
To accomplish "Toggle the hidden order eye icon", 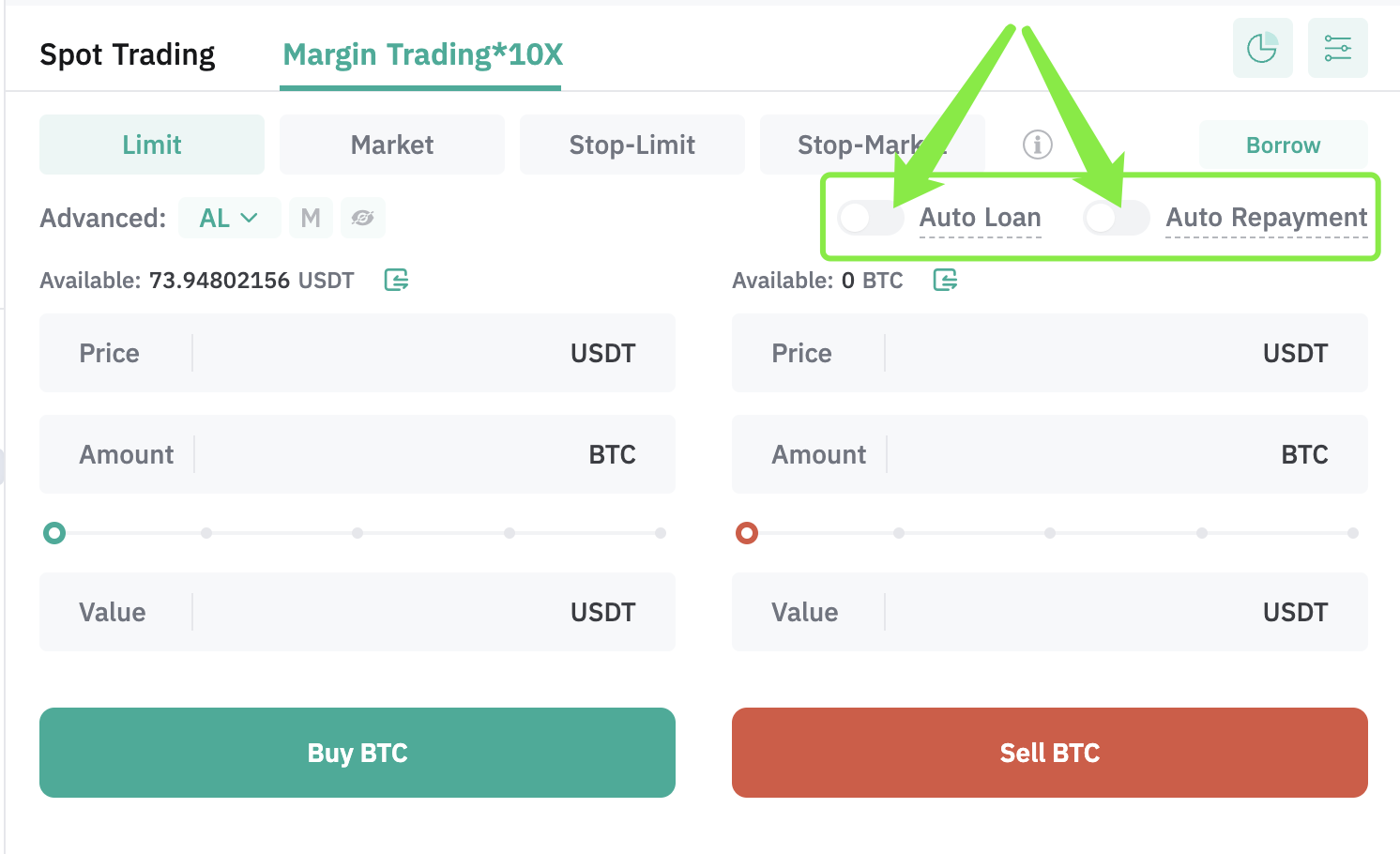I will (x=362, y=218).
